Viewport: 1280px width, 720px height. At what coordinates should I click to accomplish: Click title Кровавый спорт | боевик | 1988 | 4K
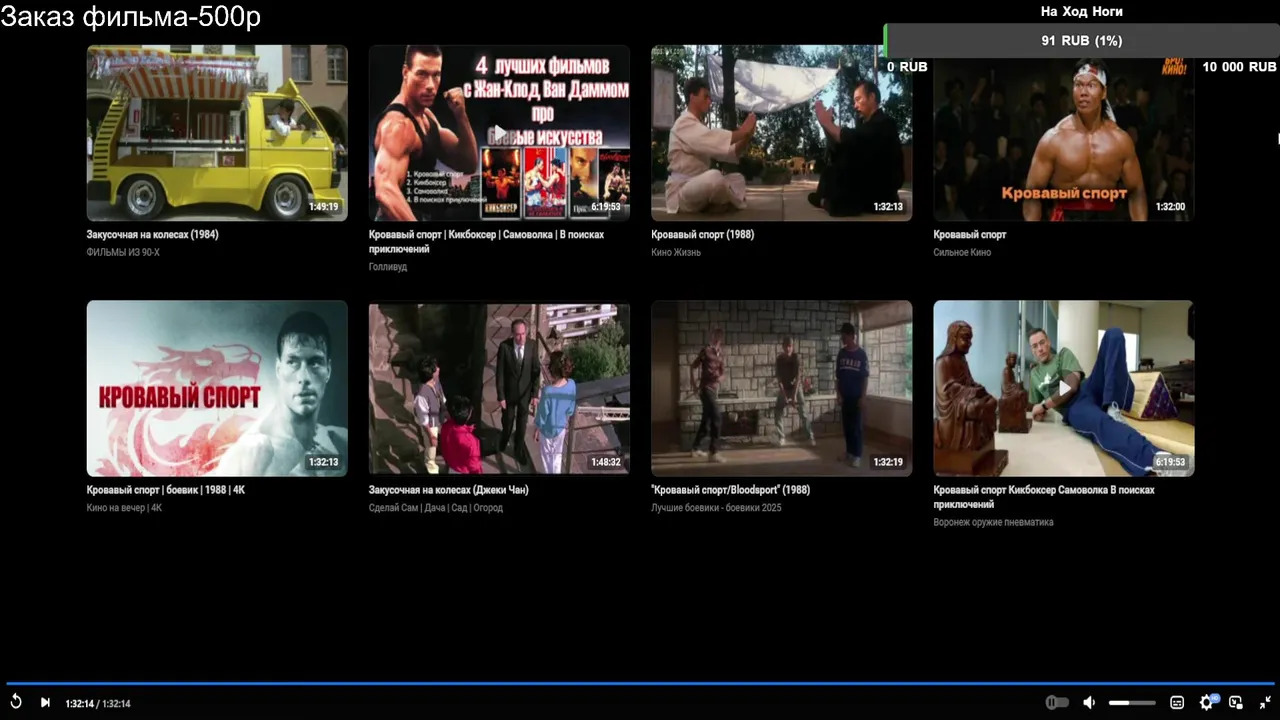click(x=166, y=490)
